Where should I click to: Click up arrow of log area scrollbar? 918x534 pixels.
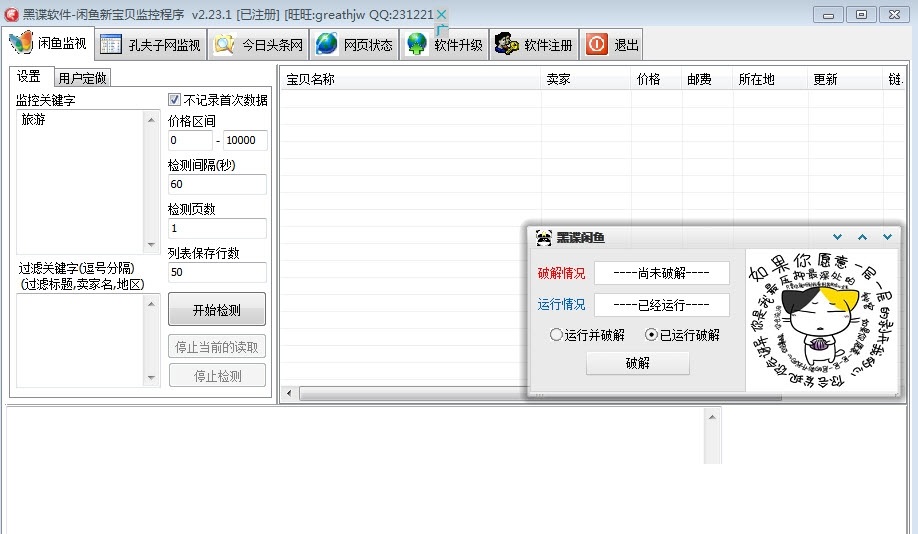712,417
